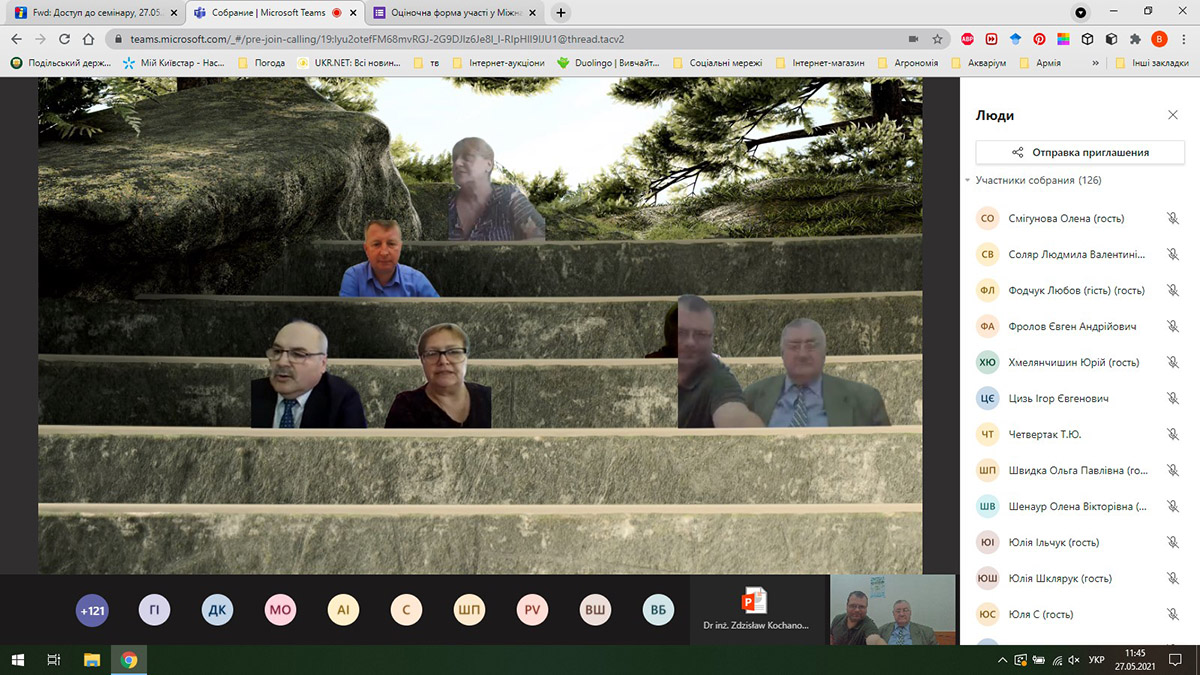Open a new browser tab
Screen dimensions: 1200x675
click(x=561, y=13)
